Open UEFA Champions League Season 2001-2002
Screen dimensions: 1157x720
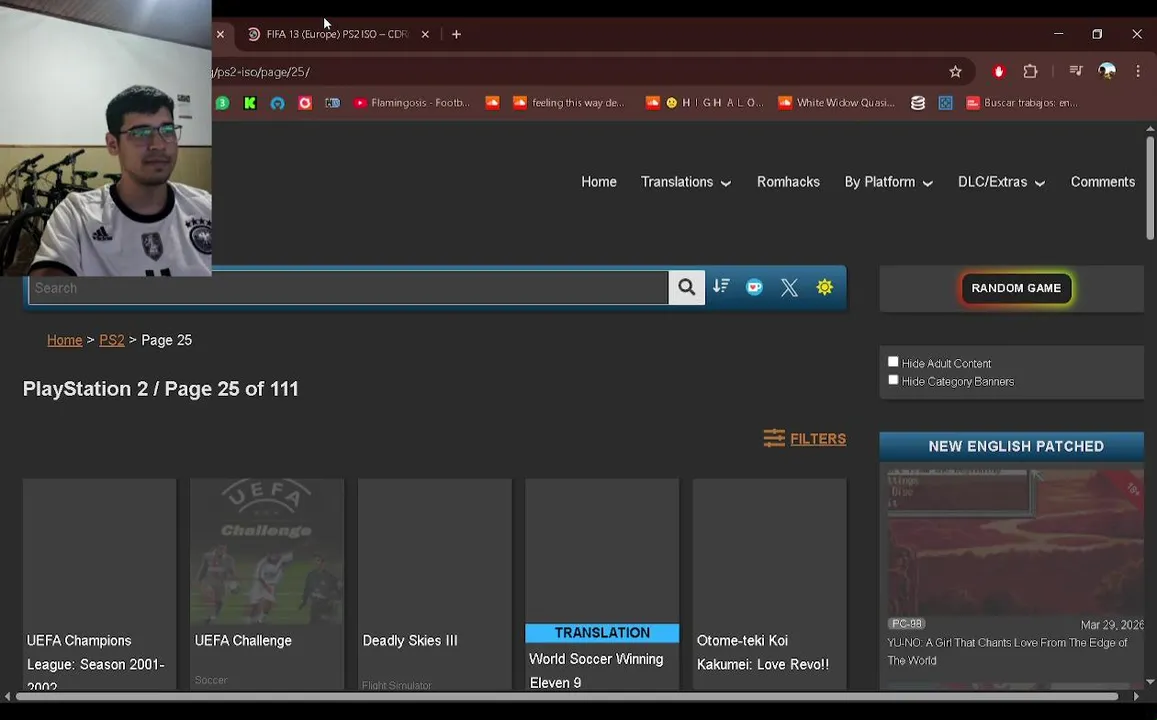(x=99, y=583)
